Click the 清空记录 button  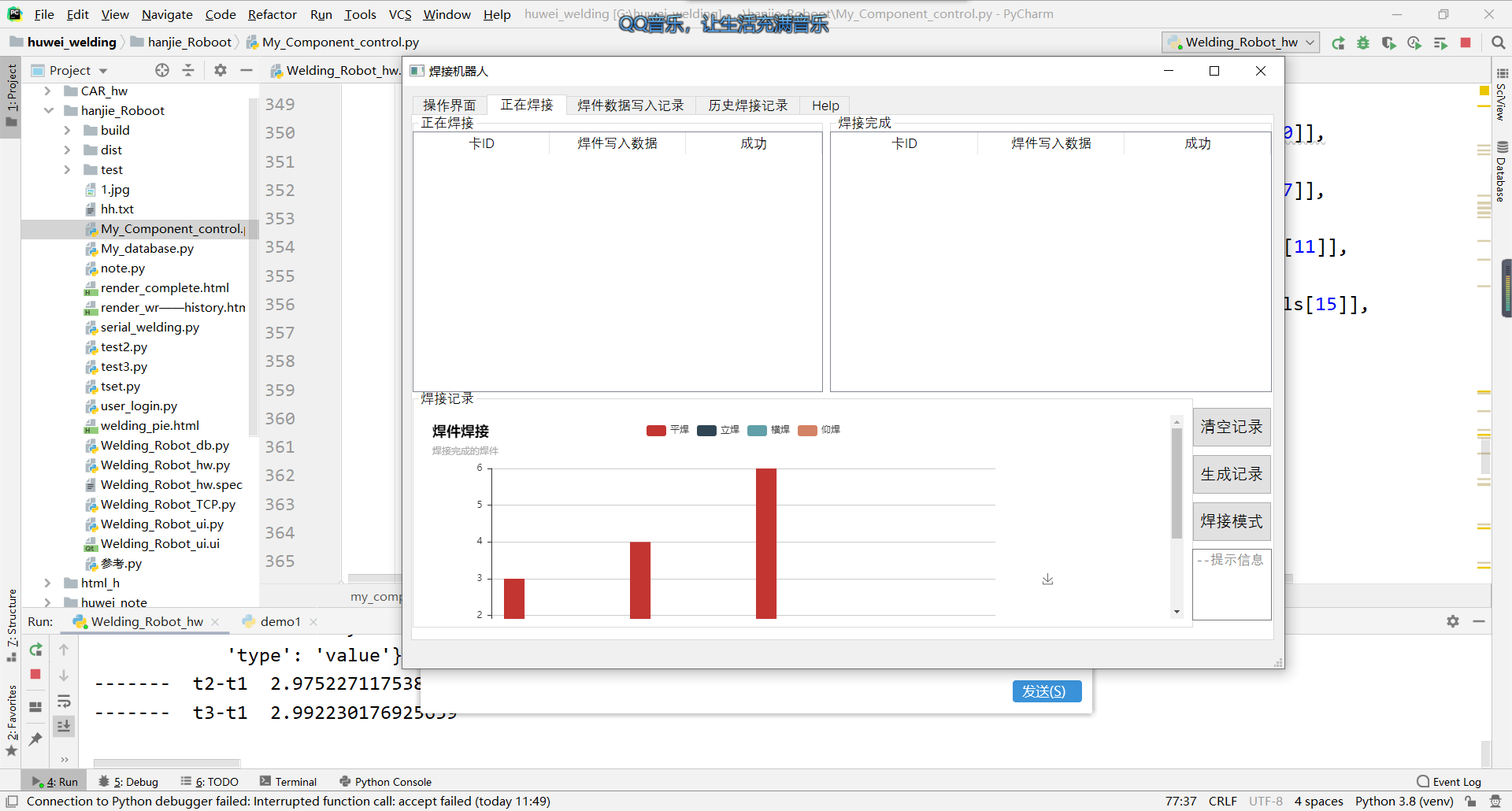1231,427
